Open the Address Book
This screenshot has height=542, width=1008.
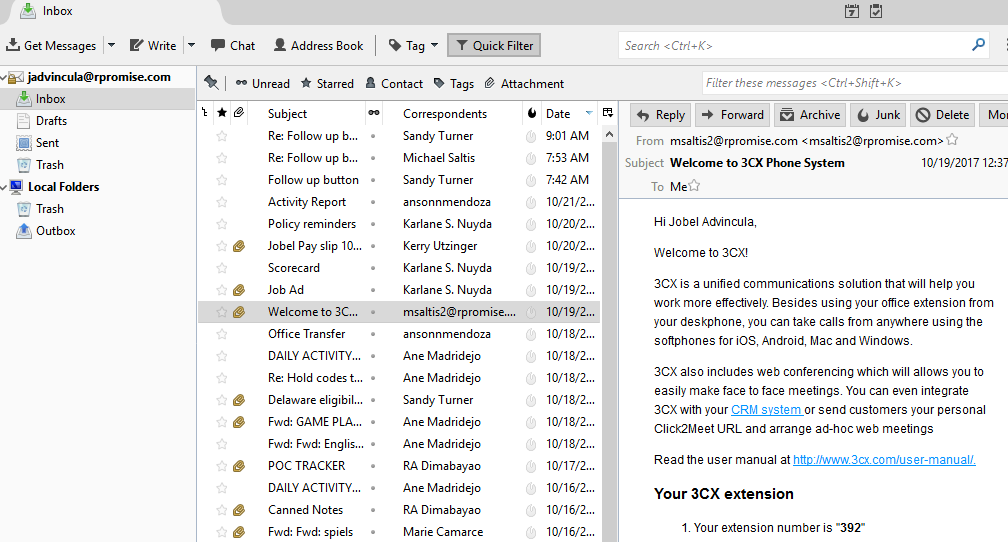[318, 45]
